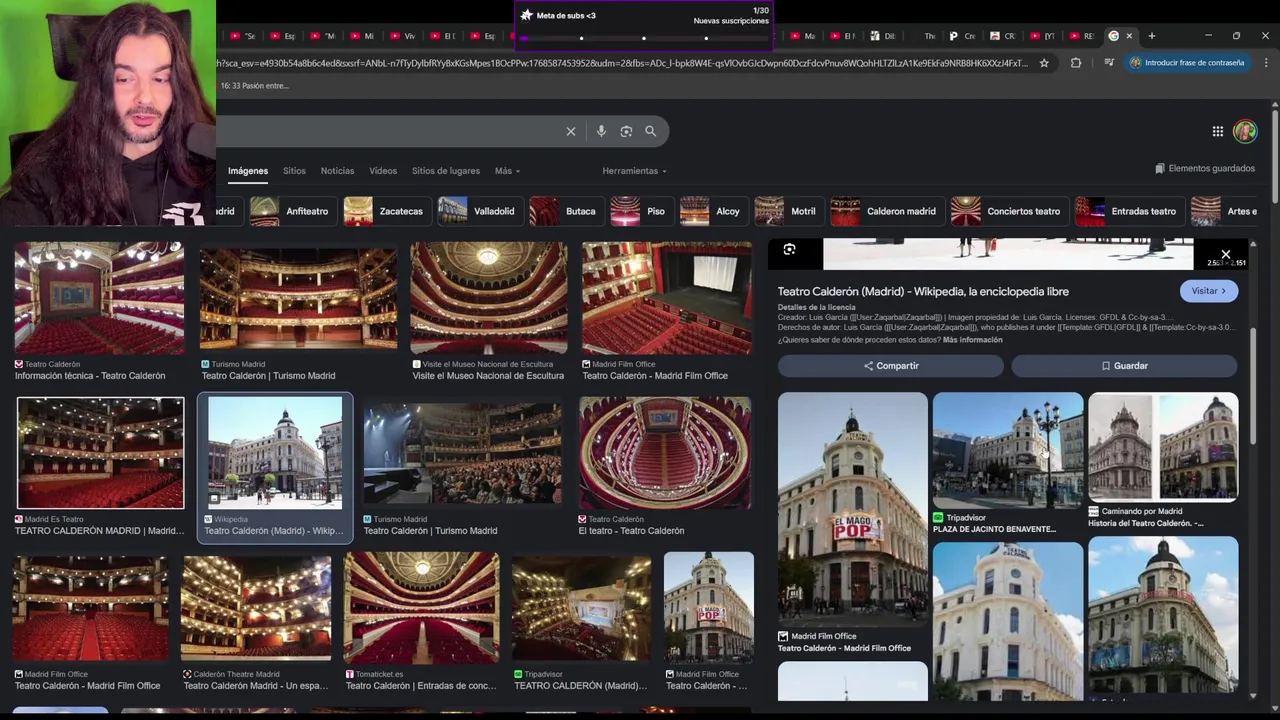Expand the Más dropdown
The width and height of the screenshot is (1280, 720).
click(507, 171)
